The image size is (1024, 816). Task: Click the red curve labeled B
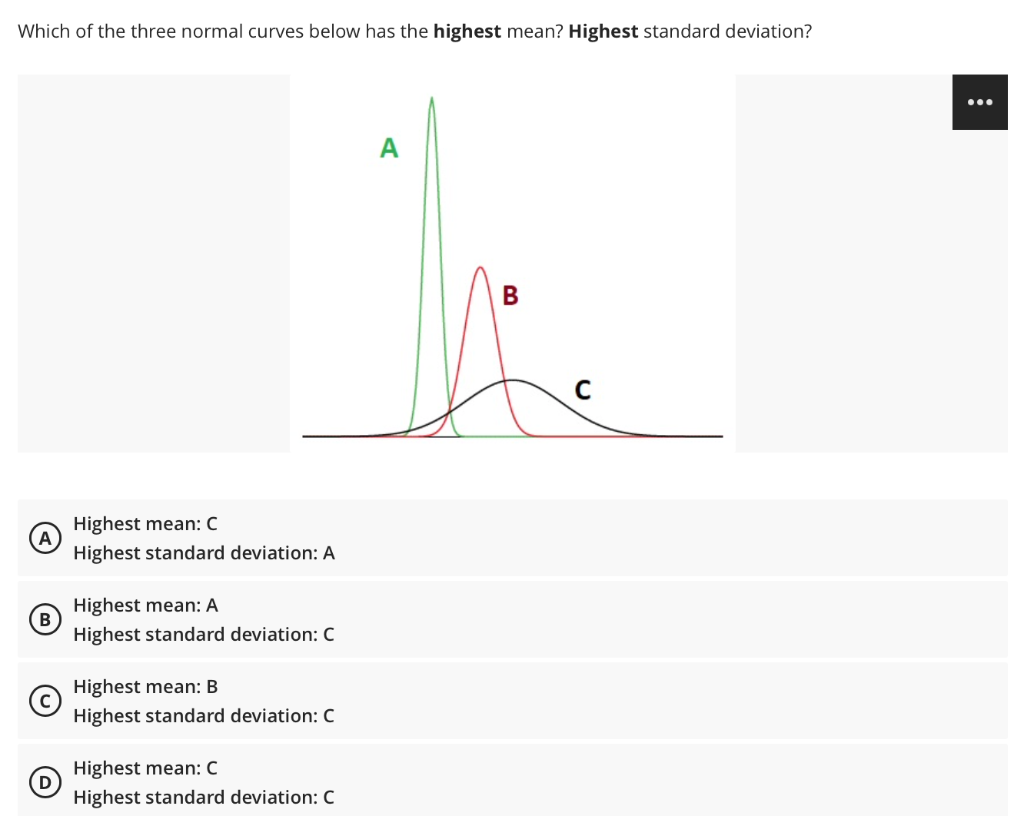click(x=480, y=300)
